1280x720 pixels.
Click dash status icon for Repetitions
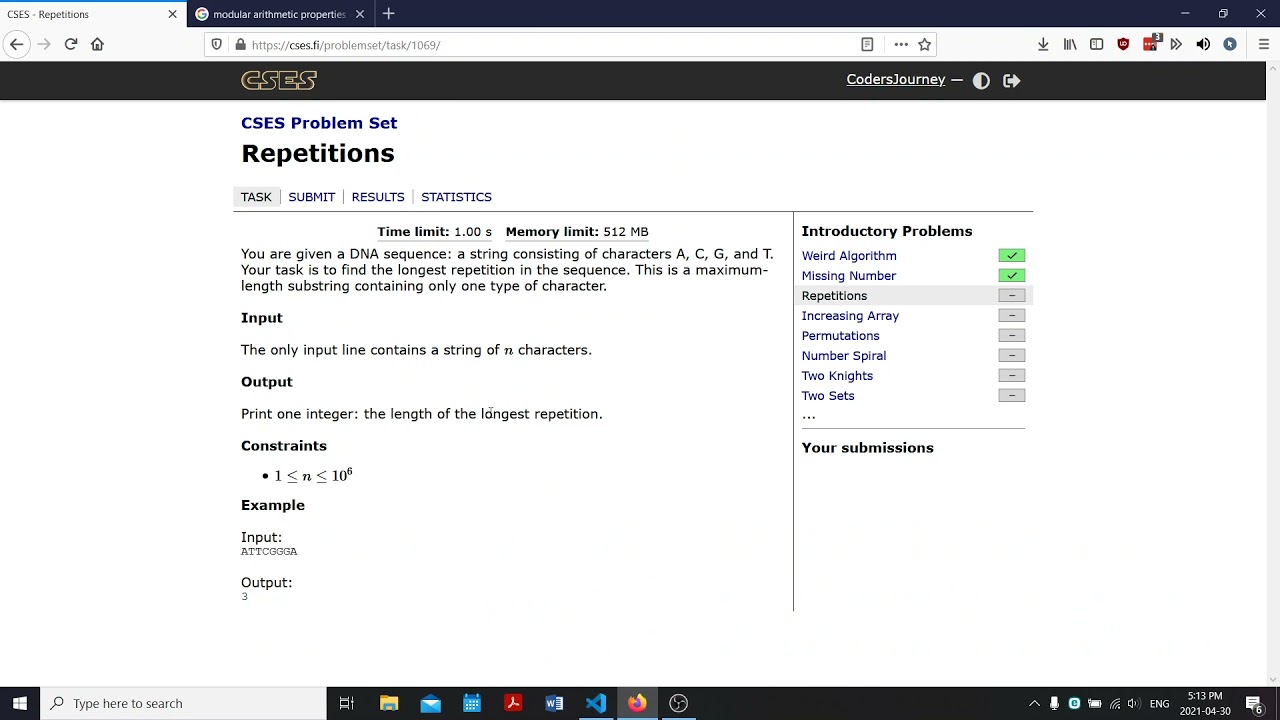click(x=1011, y=296)
